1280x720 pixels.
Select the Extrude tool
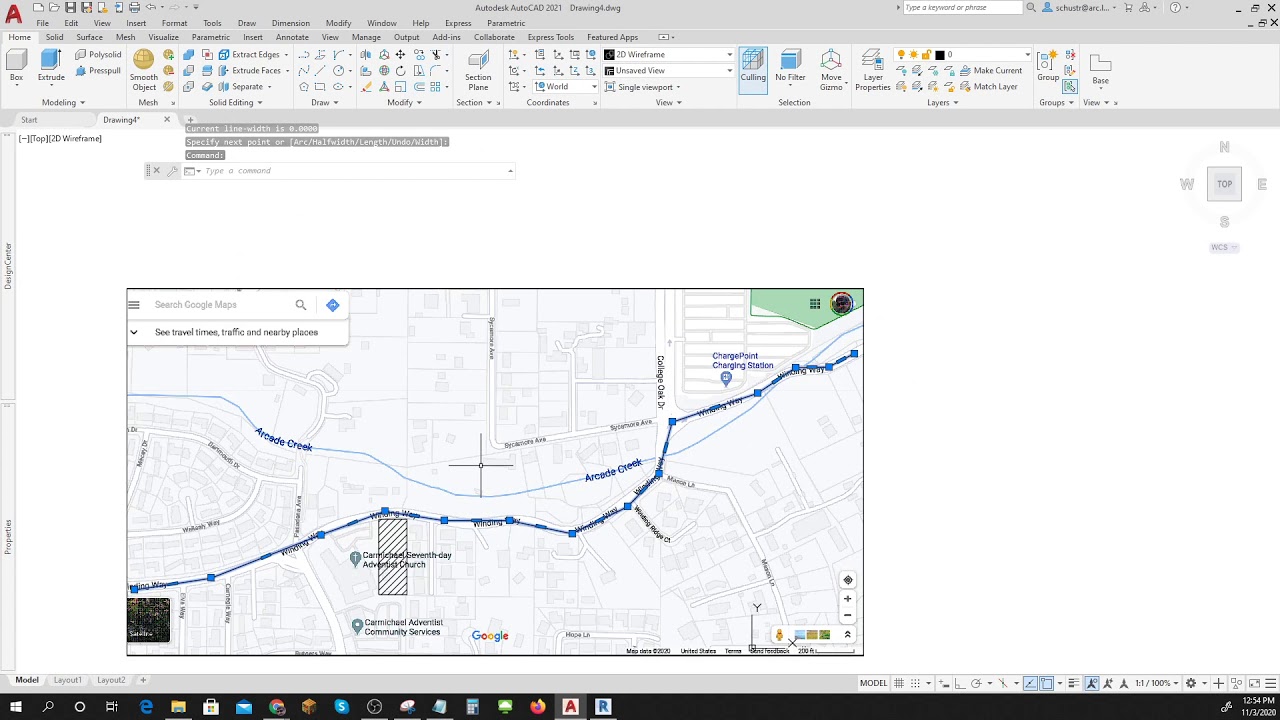click(51, 66)
